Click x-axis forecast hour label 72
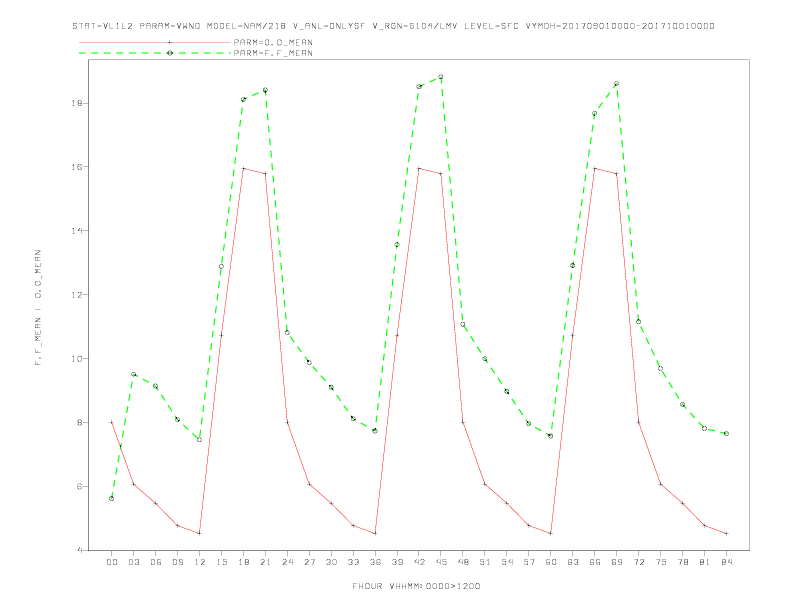792x612 pixels. (639, 562)
